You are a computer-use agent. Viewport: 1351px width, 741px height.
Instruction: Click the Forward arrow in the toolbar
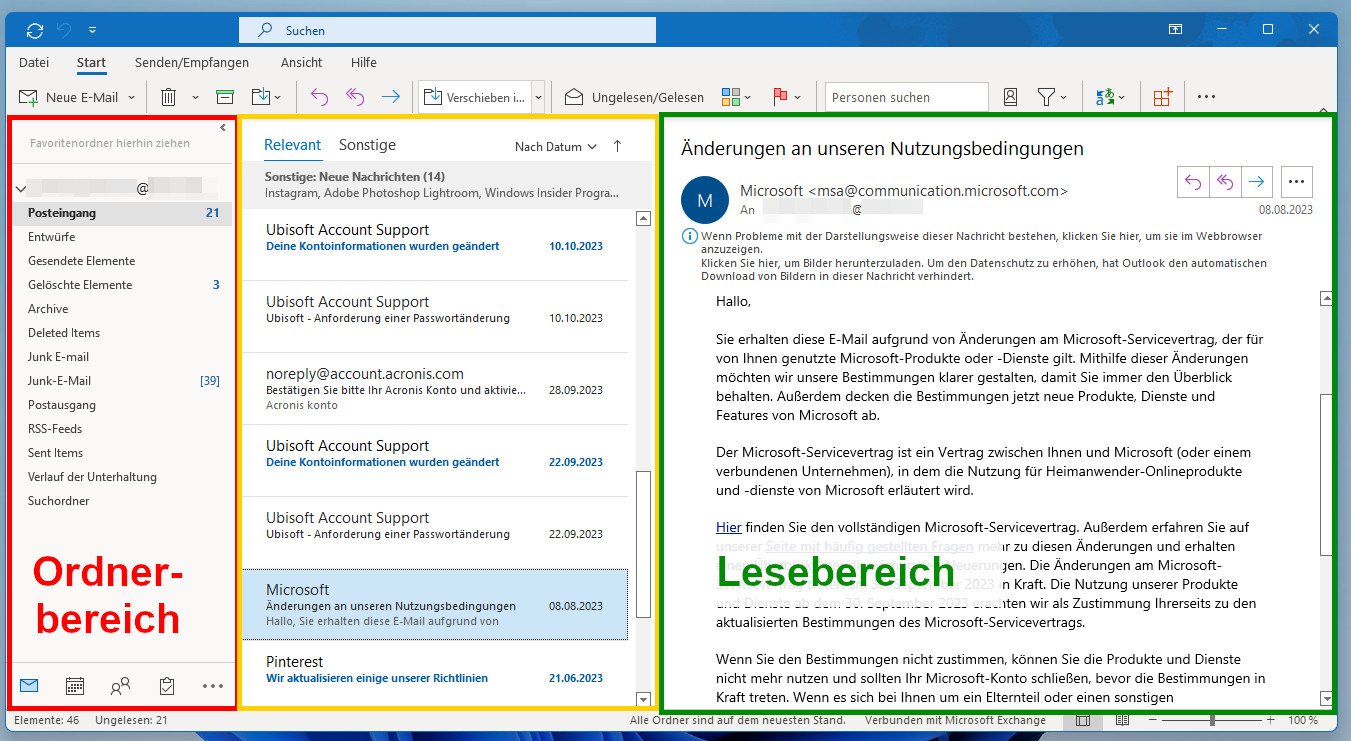click(x=390, y=97)
